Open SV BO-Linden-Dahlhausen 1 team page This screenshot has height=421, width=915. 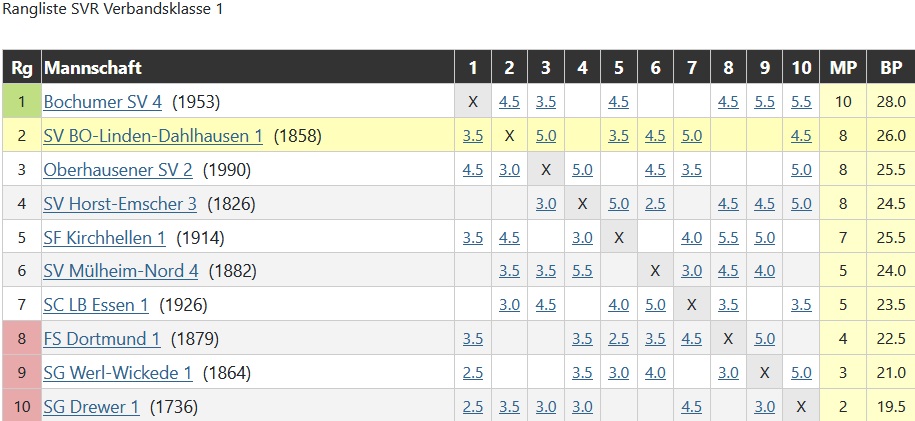153,135
